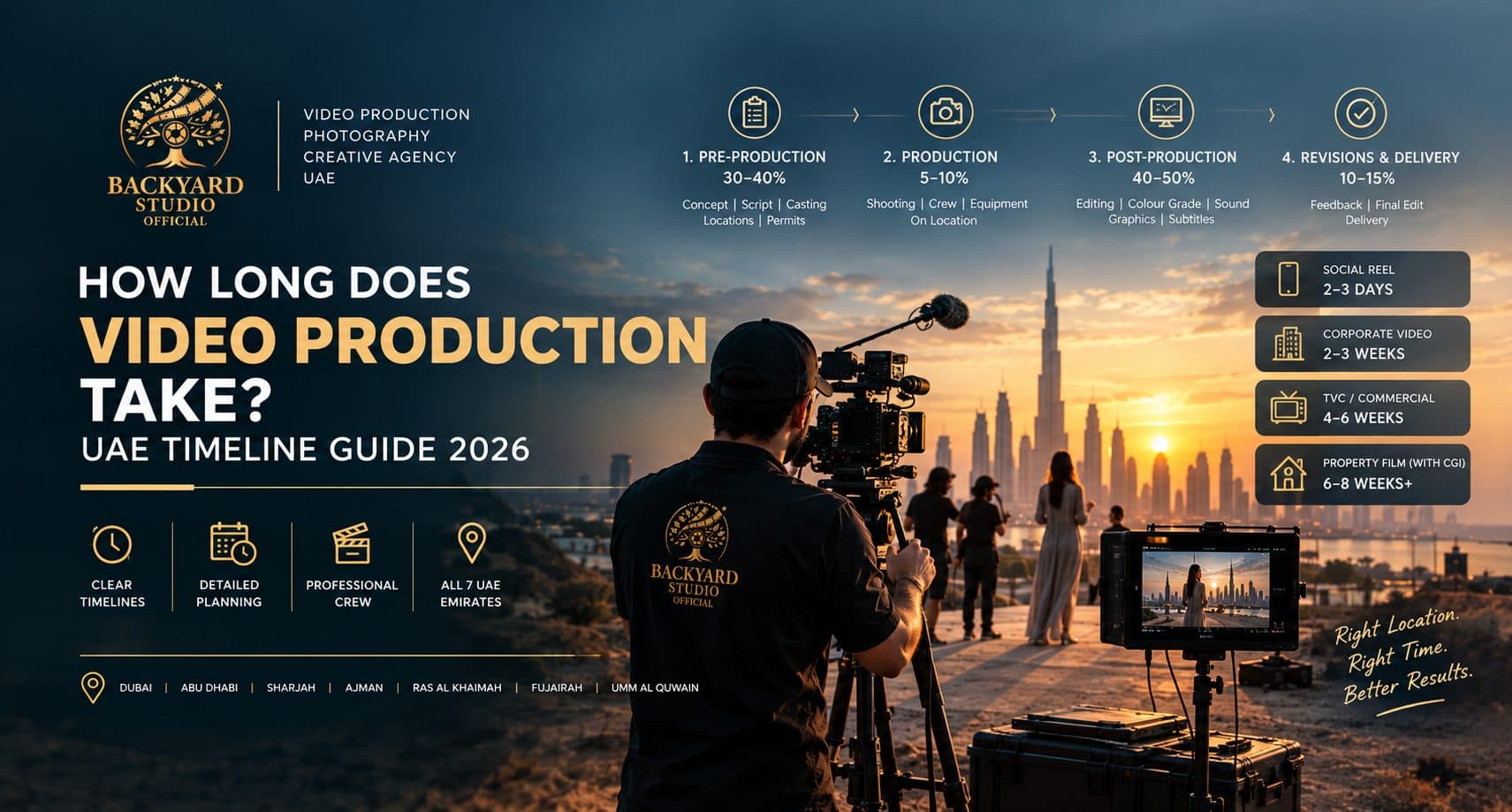Click the '3. POST-PRODUCTION' heading
Viewport: 1512px width, 812px height.
[x=1162, y=156]
